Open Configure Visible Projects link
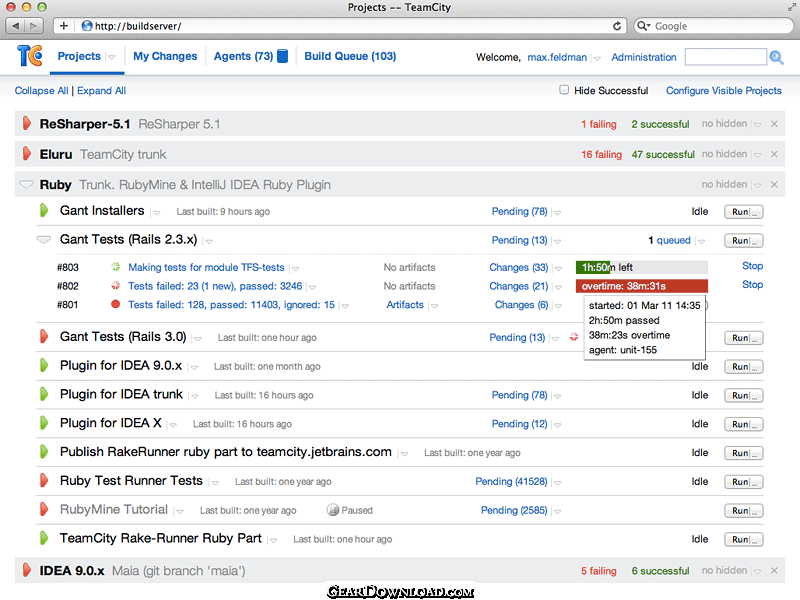This screenshot has width=800, height=600. click(723, 90)
